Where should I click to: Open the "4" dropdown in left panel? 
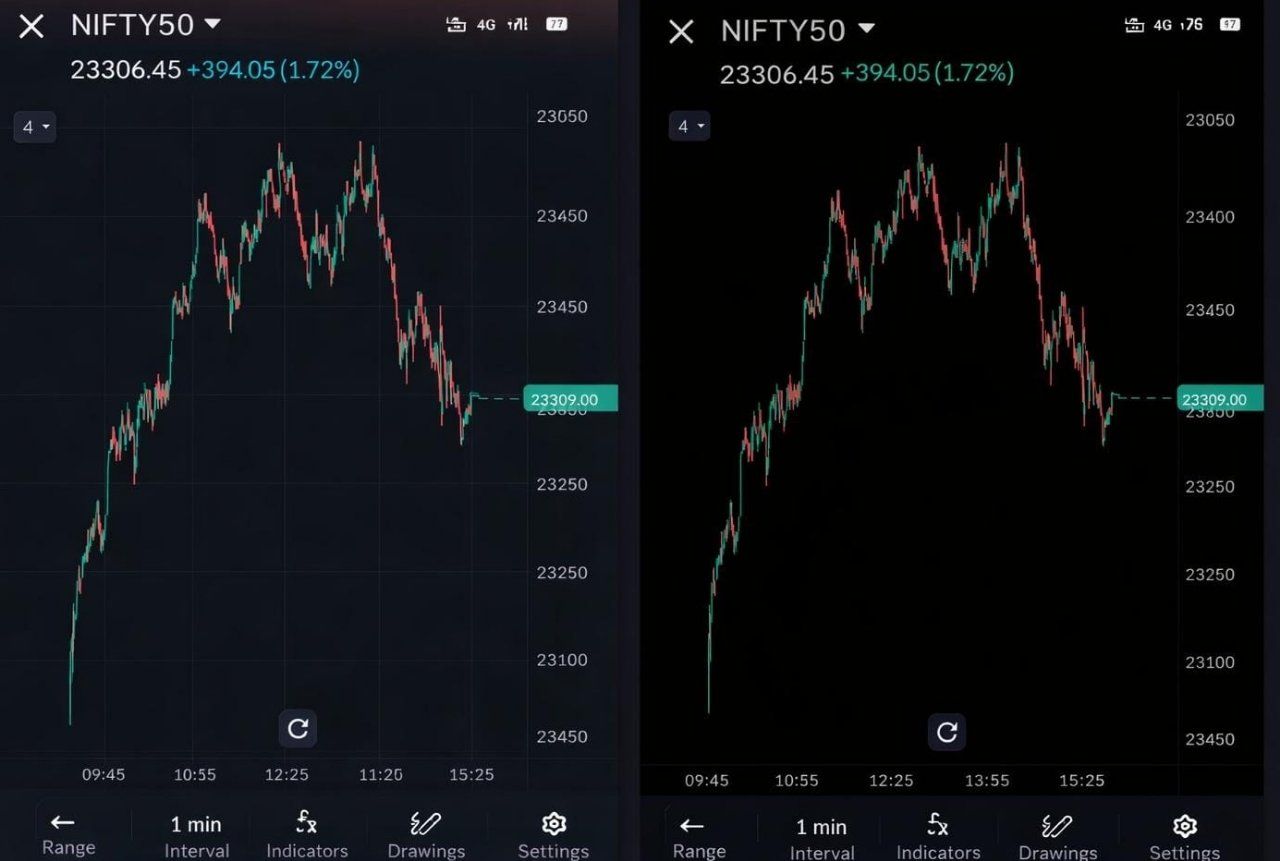click(x=35, y=127)
